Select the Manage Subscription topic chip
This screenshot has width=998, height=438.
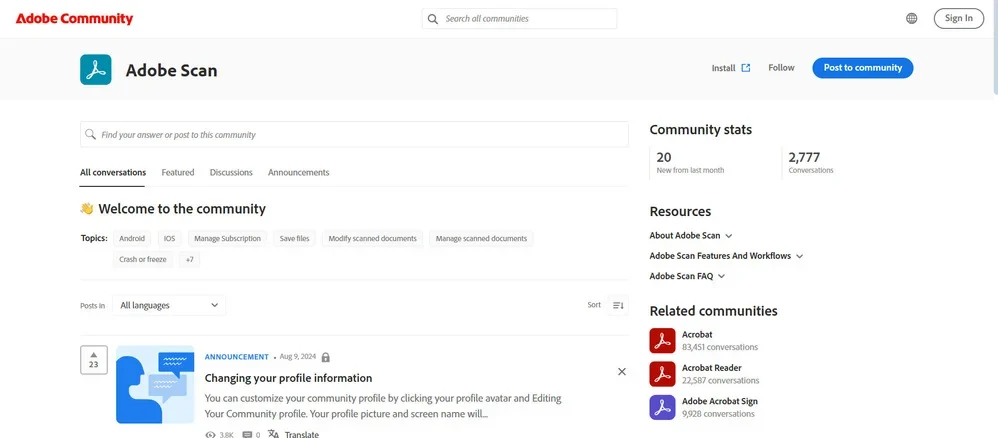pos(227,239)
